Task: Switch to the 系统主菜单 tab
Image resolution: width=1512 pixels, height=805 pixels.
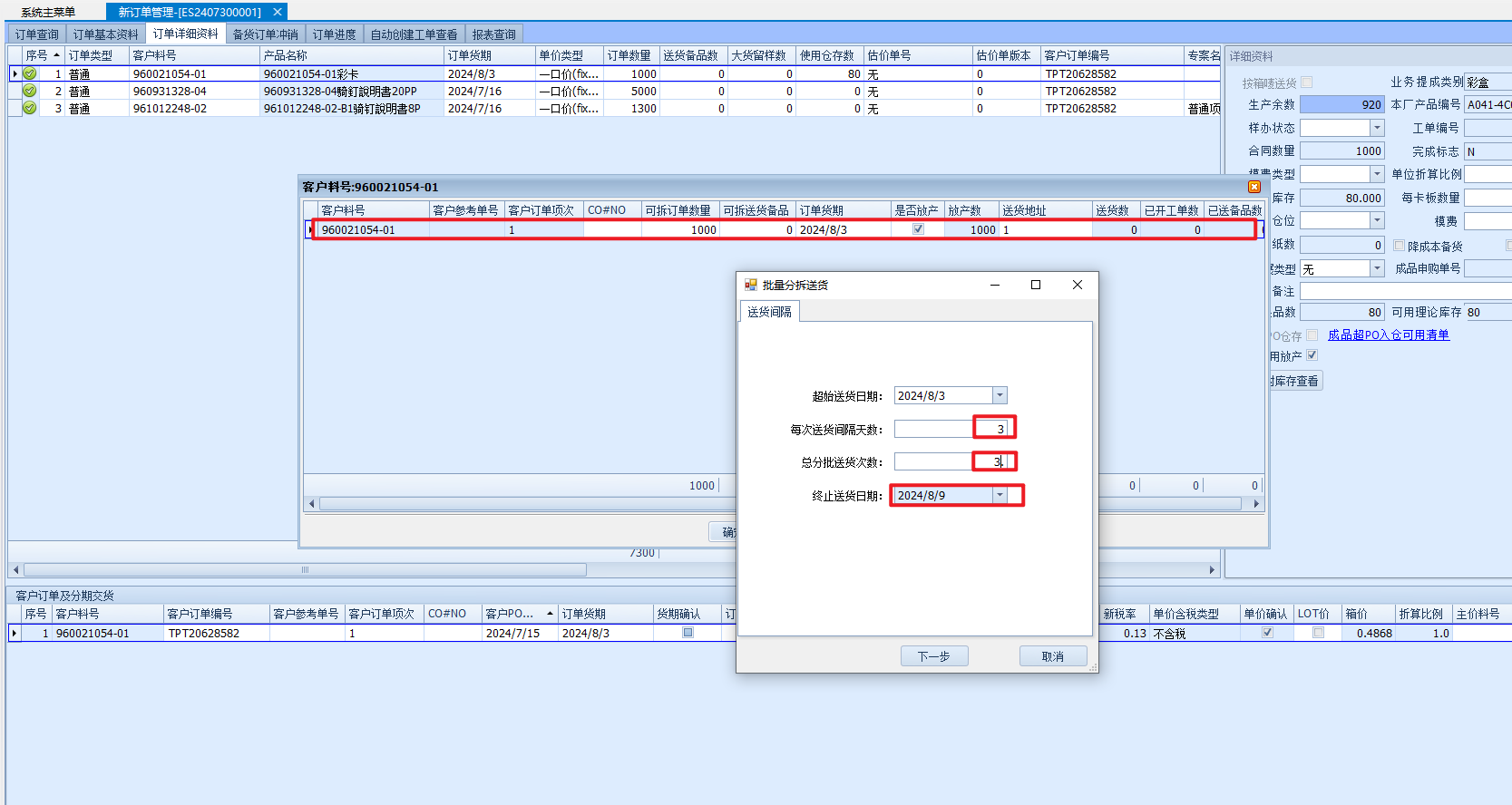Action: click(48, 12)
